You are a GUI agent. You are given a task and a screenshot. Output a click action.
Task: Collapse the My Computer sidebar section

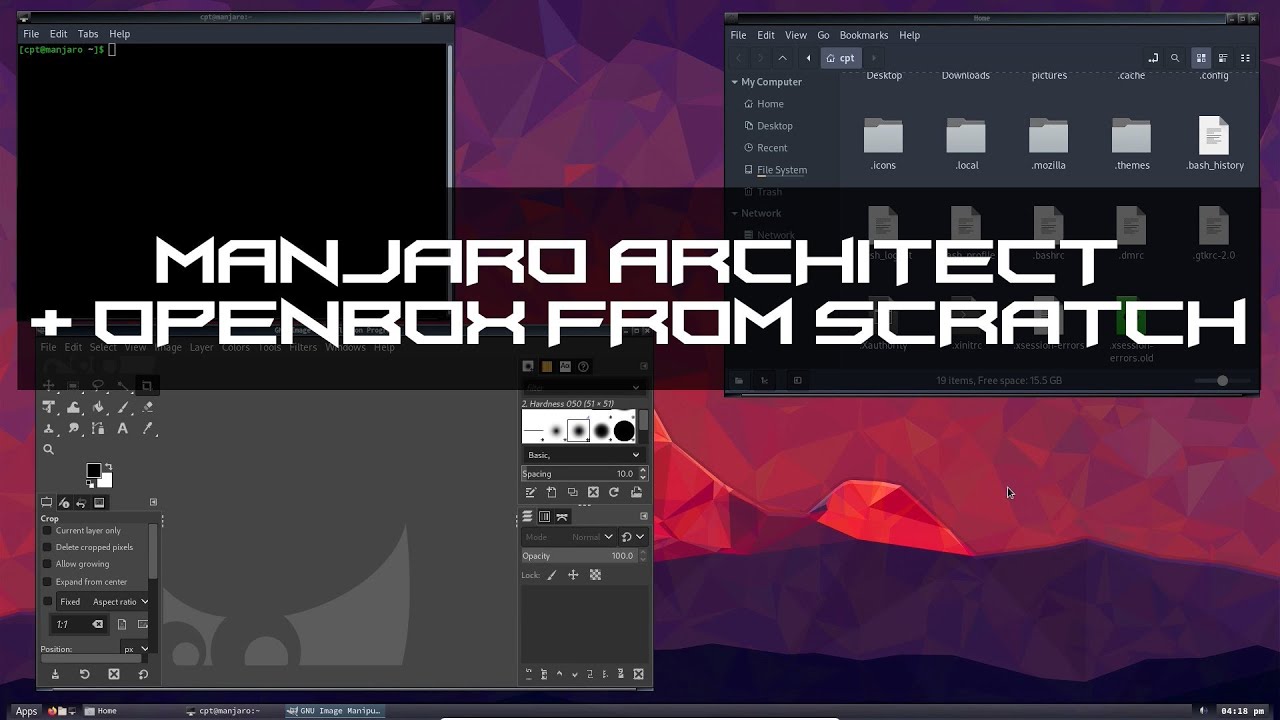(735, 82)
